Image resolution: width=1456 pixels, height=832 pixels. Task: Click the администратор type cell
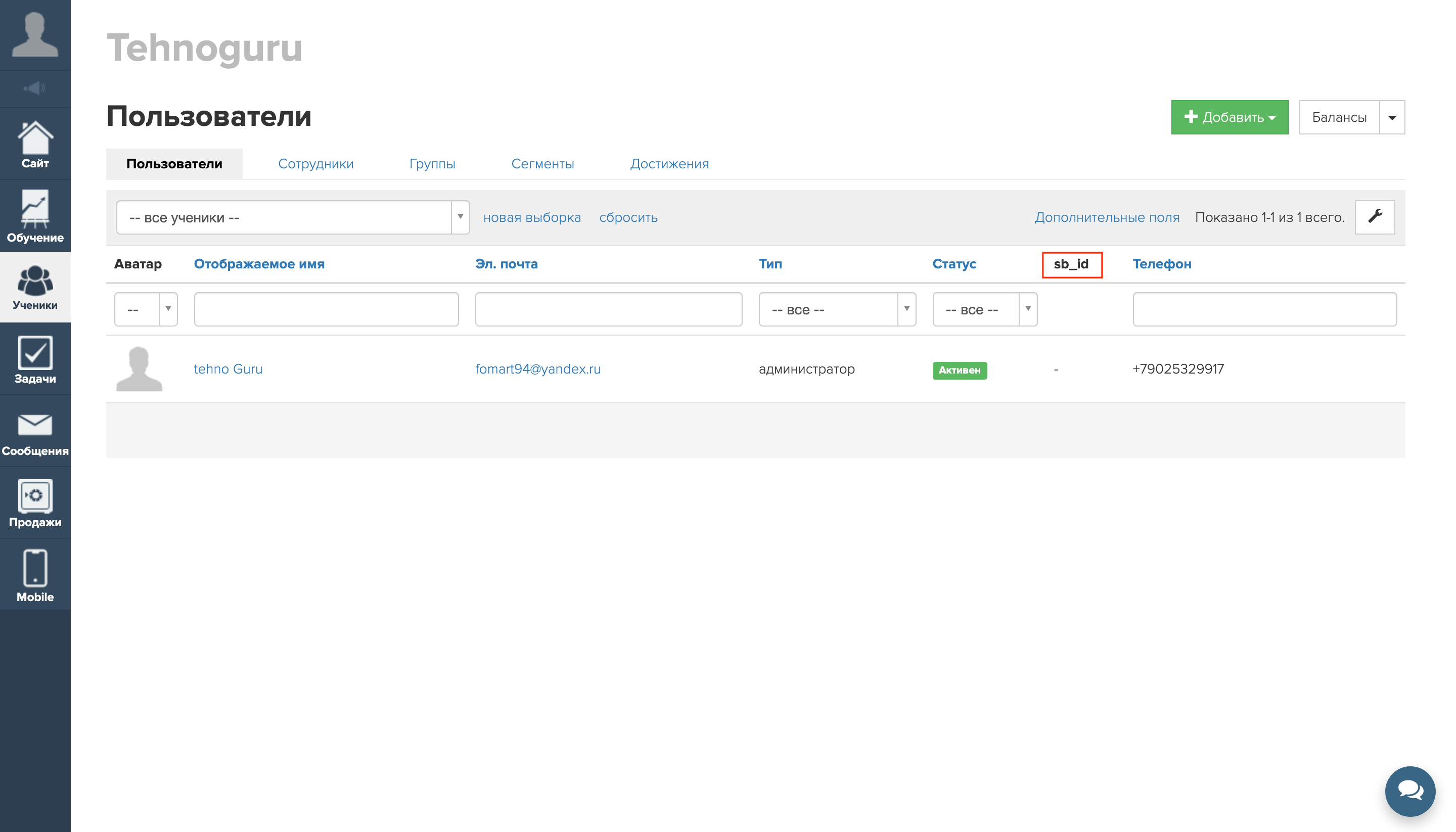click(807, 369)
